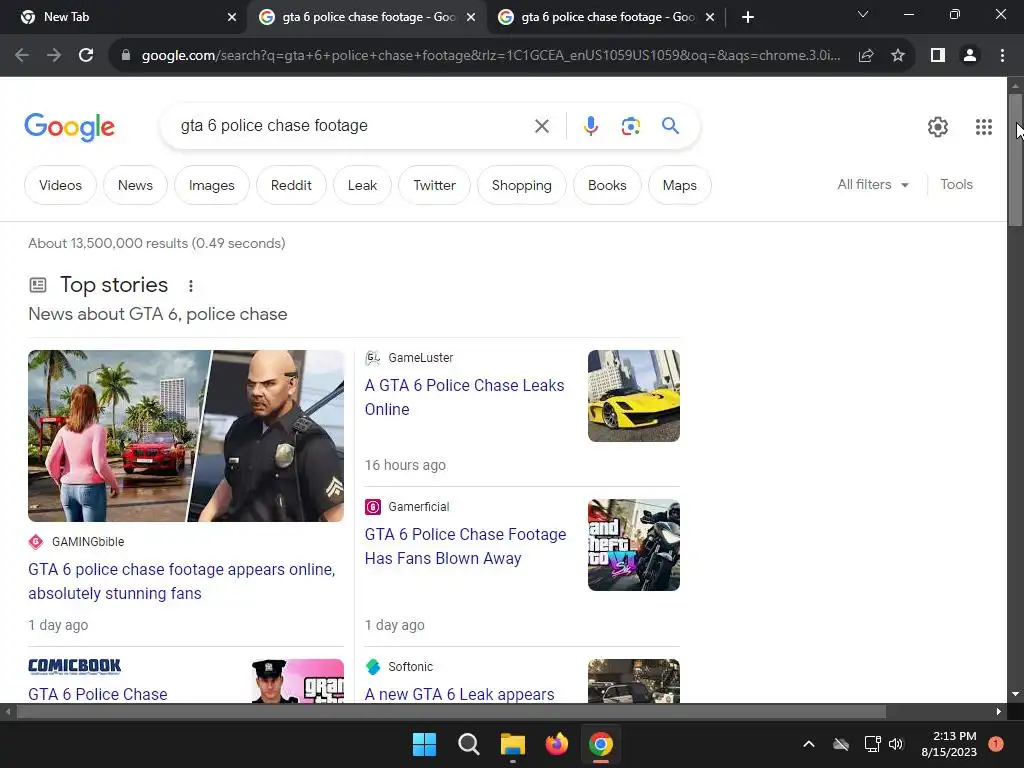Open the tab search chevron

pos(863,14)
